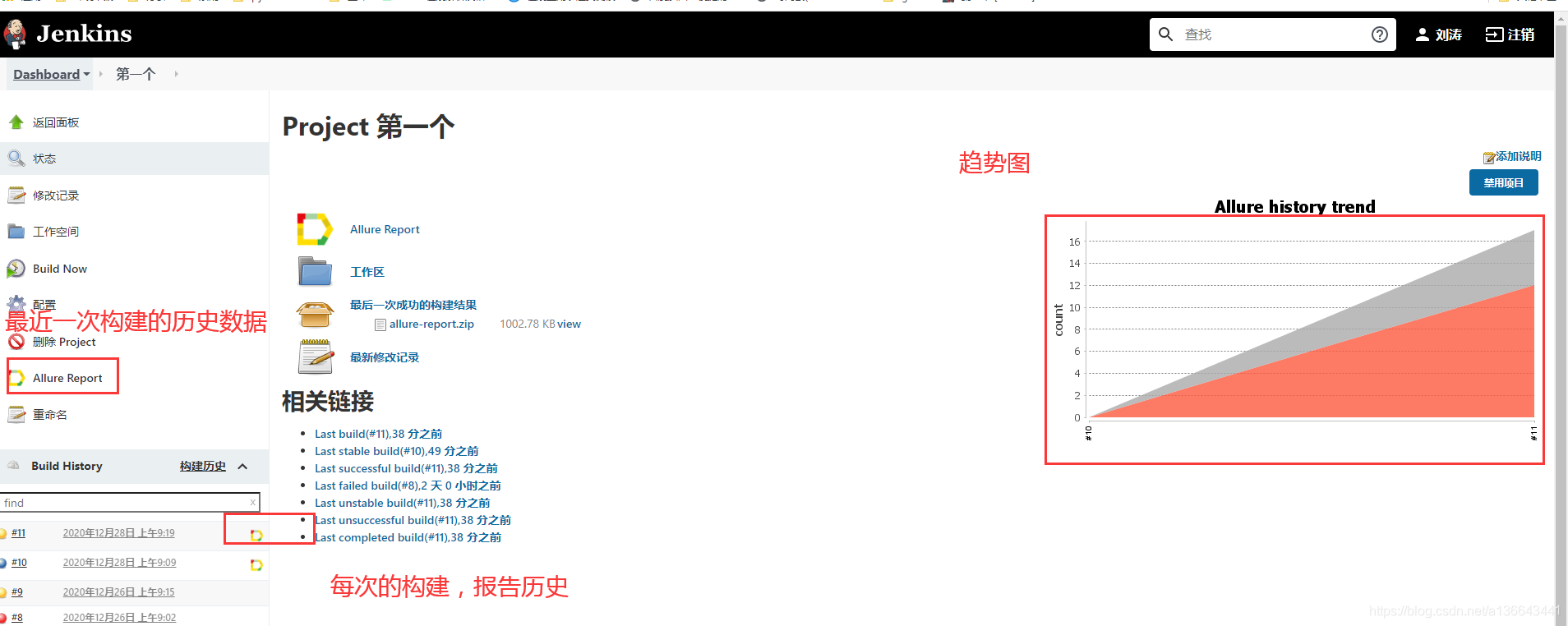Click 刘涛 username link
Image resolution: width=1568 pixels, height=626 pixels.
coord(1449,35)
